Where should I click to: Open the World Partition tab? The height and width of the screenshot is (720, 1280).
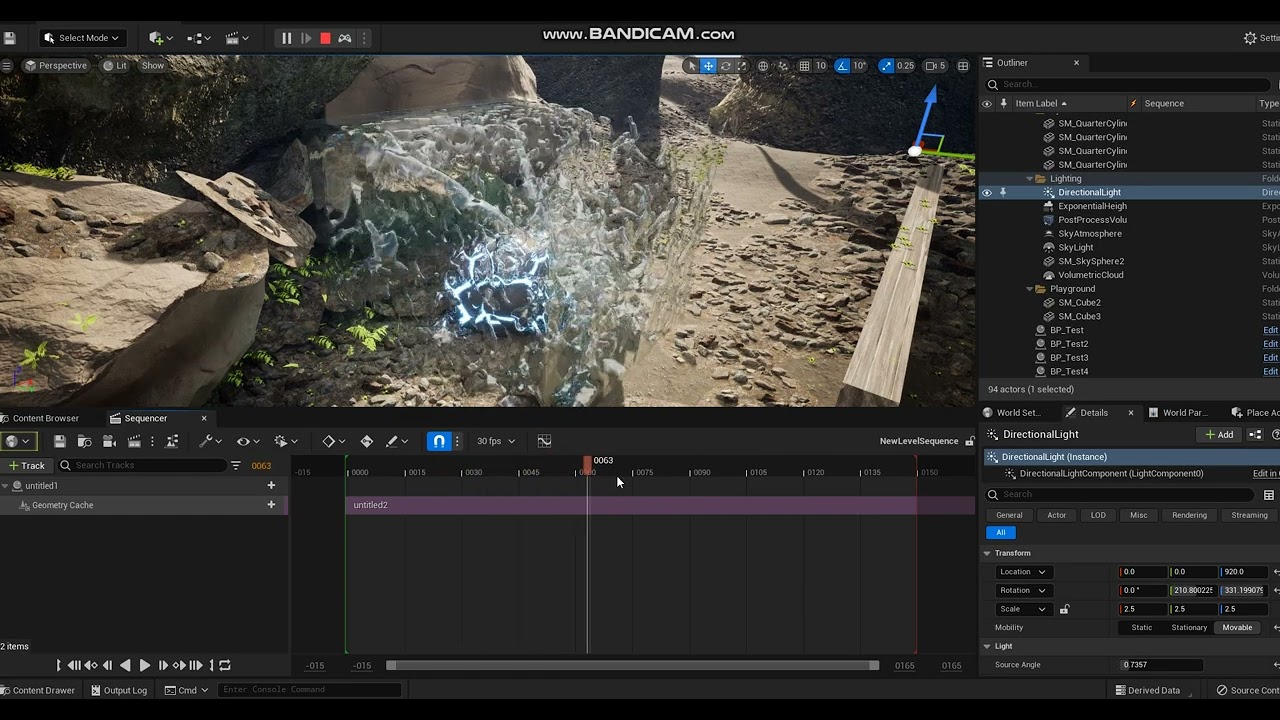1179,413
